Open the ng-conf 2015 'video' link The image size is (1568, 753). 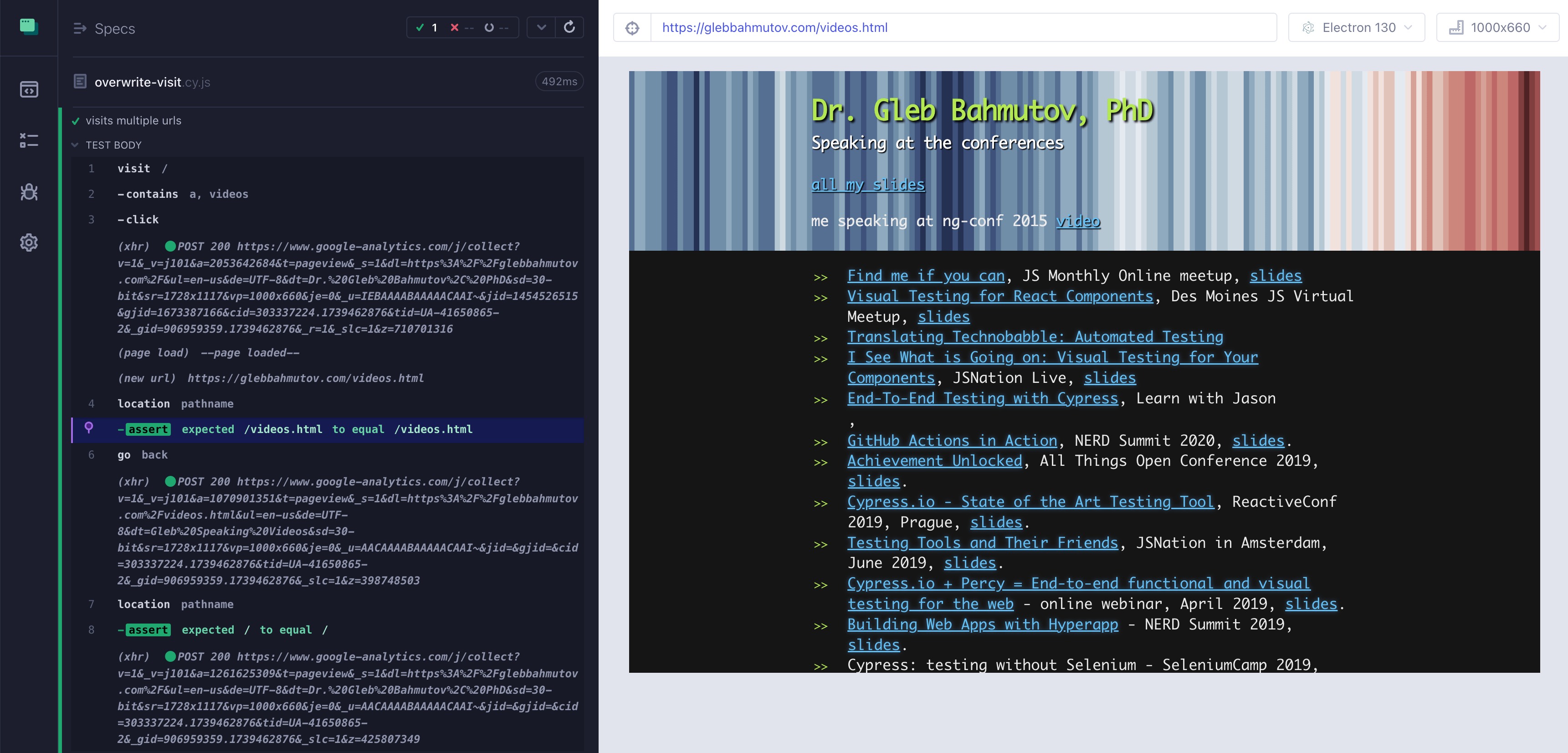1078,221
